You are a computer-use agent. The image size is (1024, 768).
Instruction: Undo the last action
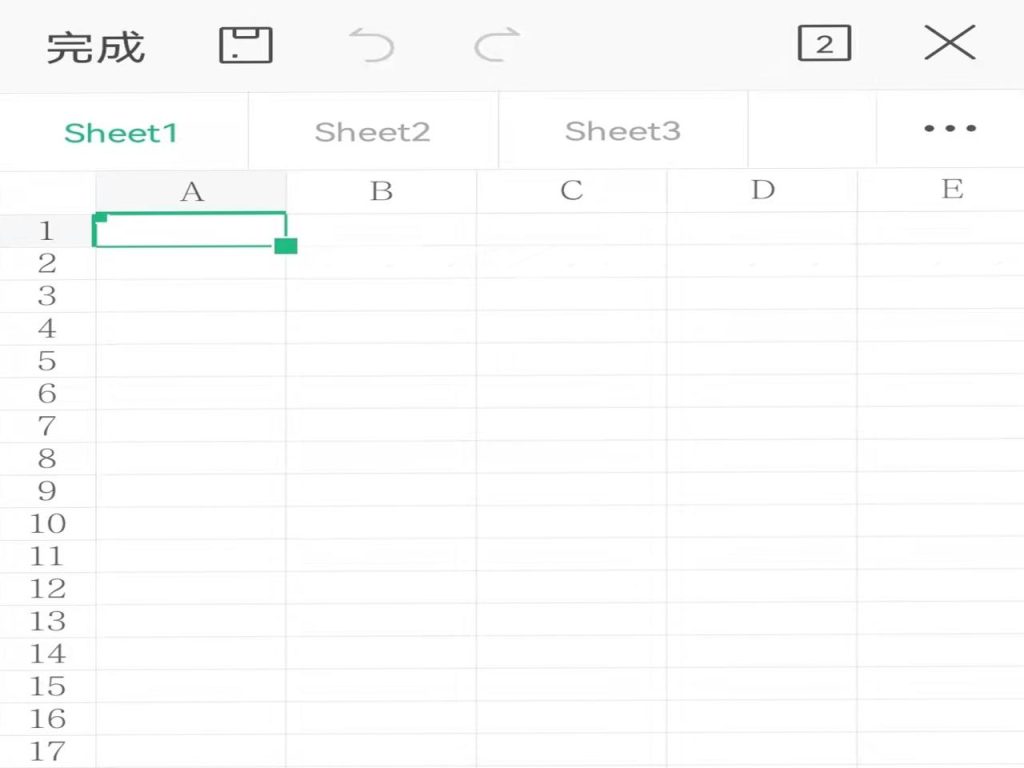[x=371, y=46]
